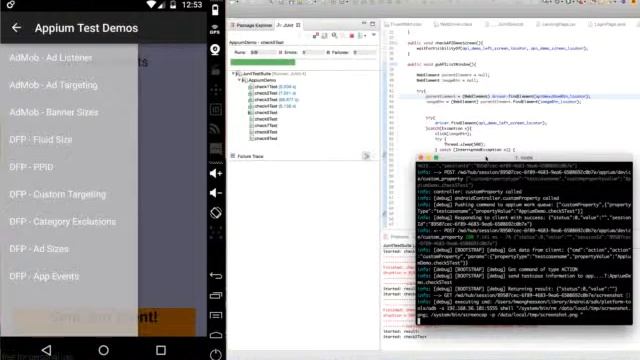This screenshot has width=640, height=360.
Task: Tap Android back navigation triangle
Action: coord(47,350)
